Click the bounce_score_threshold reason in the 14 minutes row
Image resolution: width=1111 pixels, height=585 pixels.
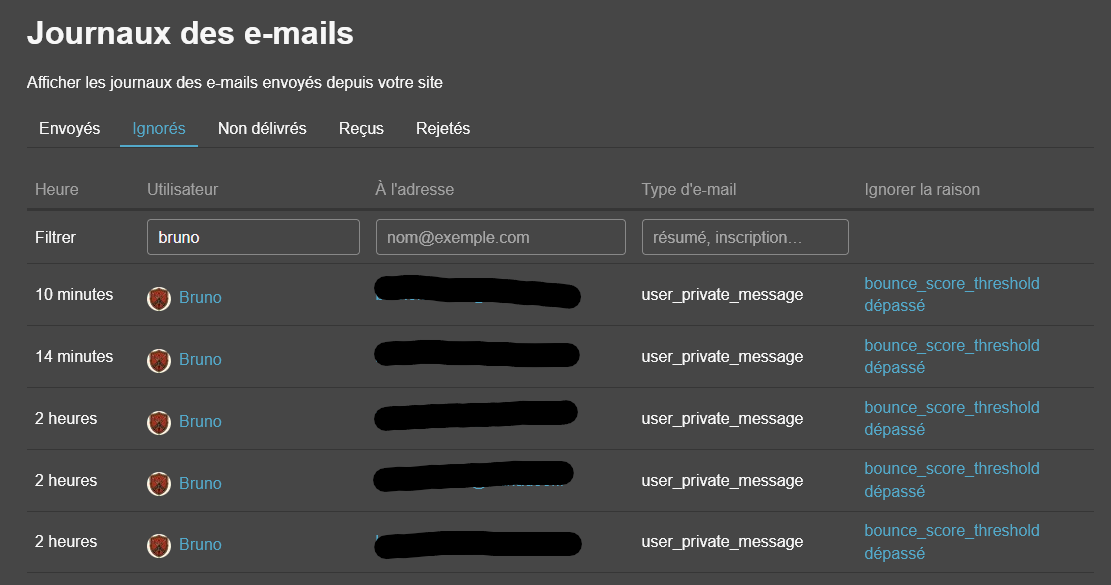point(951,346)
